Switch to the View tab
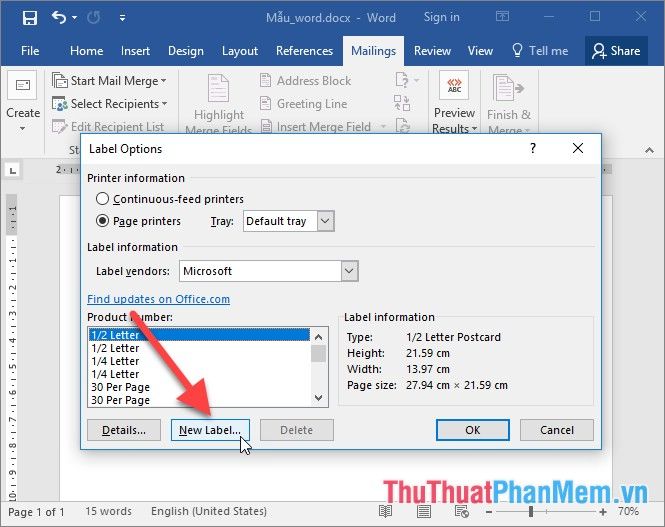The height and width of the screenshot is (527, 665). click(x=480, y=51)
